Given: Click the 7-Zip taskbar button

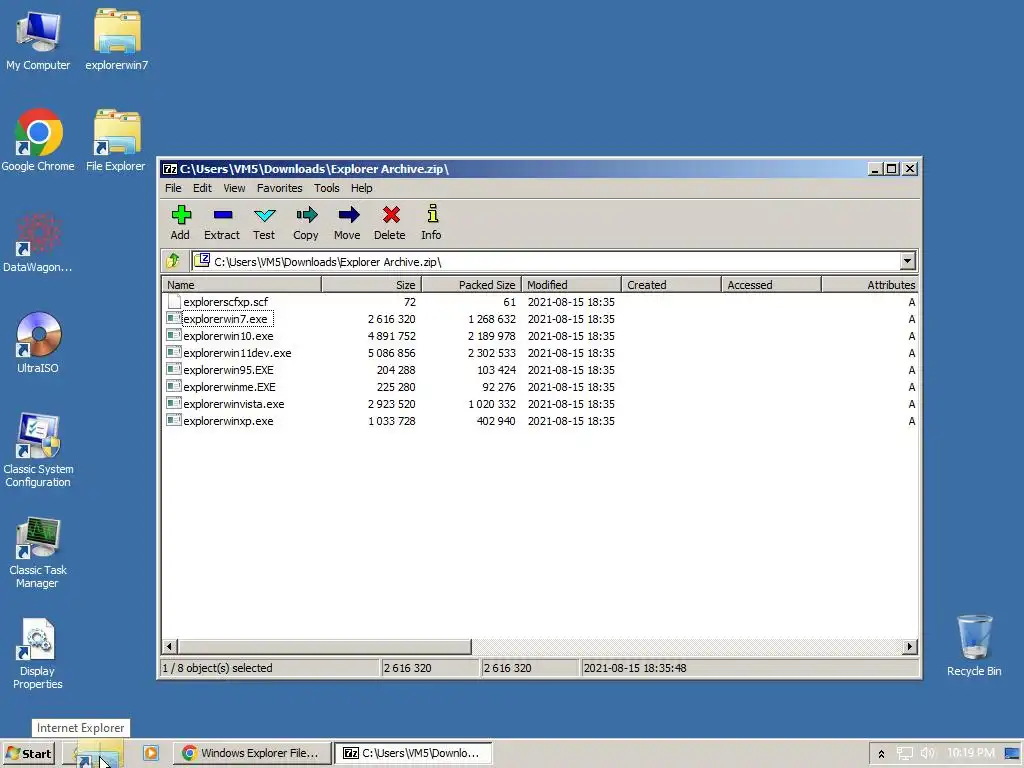Looking at the screenshot, I should tap(413, 753).
